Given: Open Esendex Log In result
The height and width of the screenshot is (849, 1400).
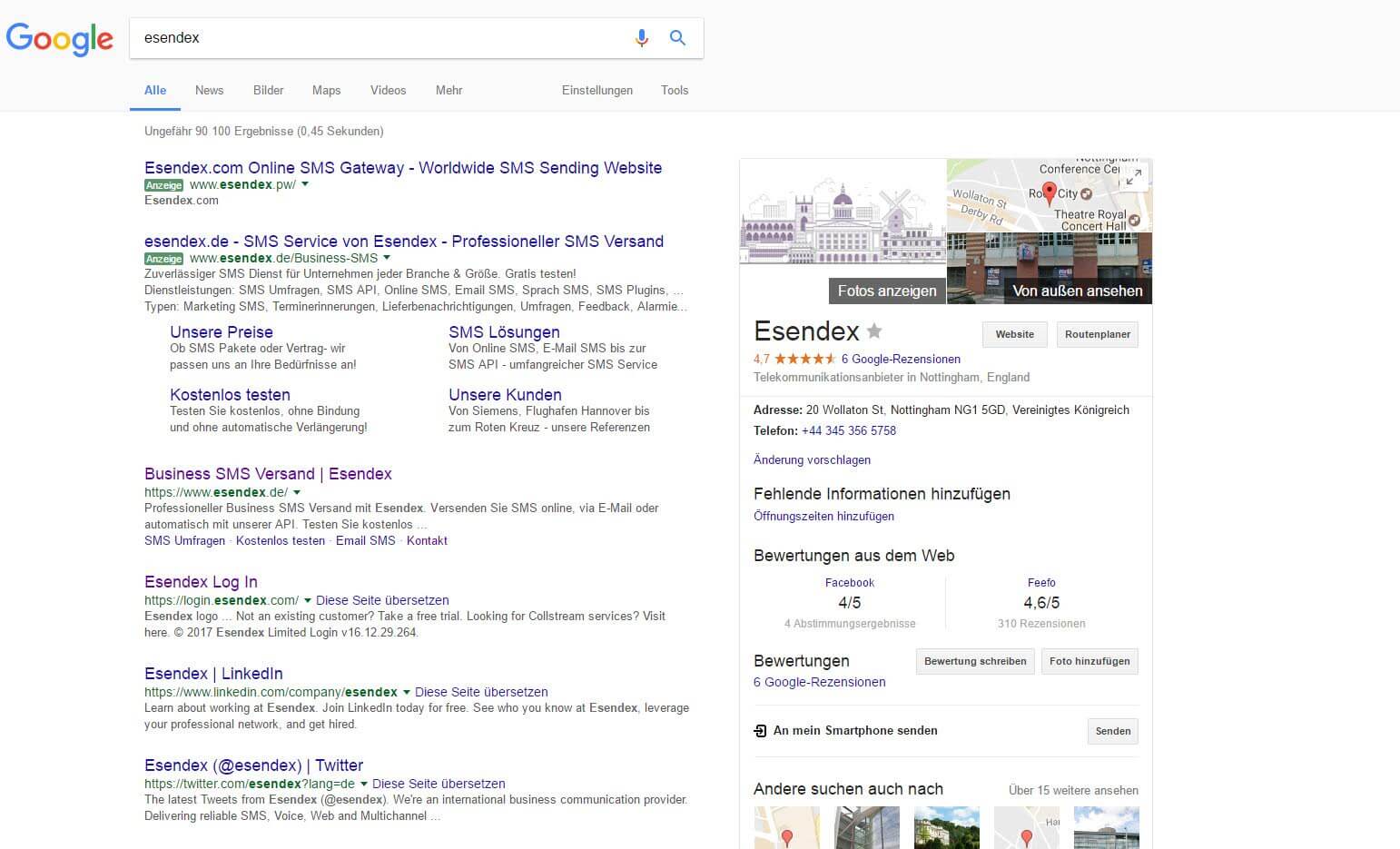Looking at the screenshot, I should [201, 582].
